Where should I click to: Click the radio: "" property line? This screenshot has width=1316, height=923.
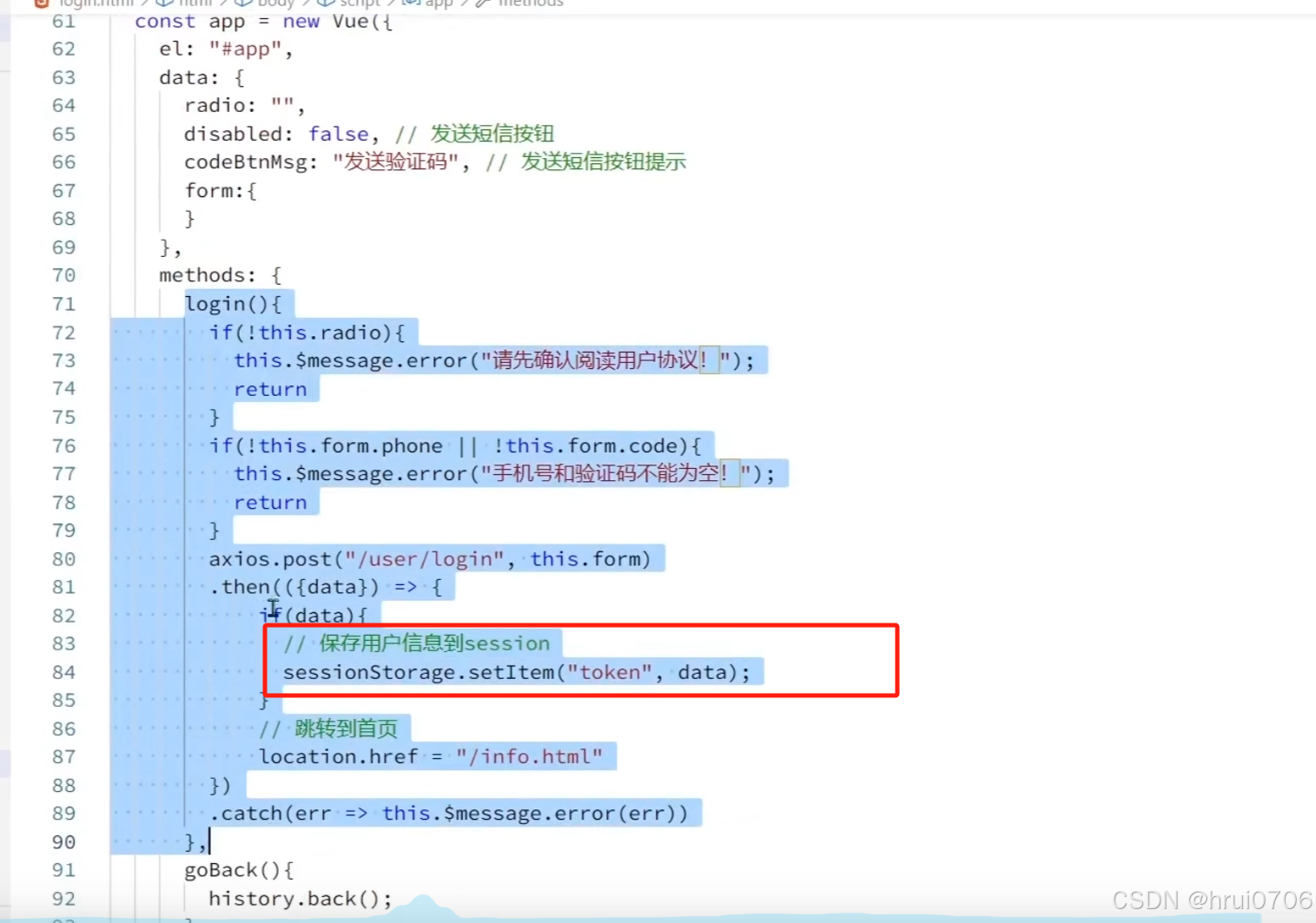click(x=244, y=106)
